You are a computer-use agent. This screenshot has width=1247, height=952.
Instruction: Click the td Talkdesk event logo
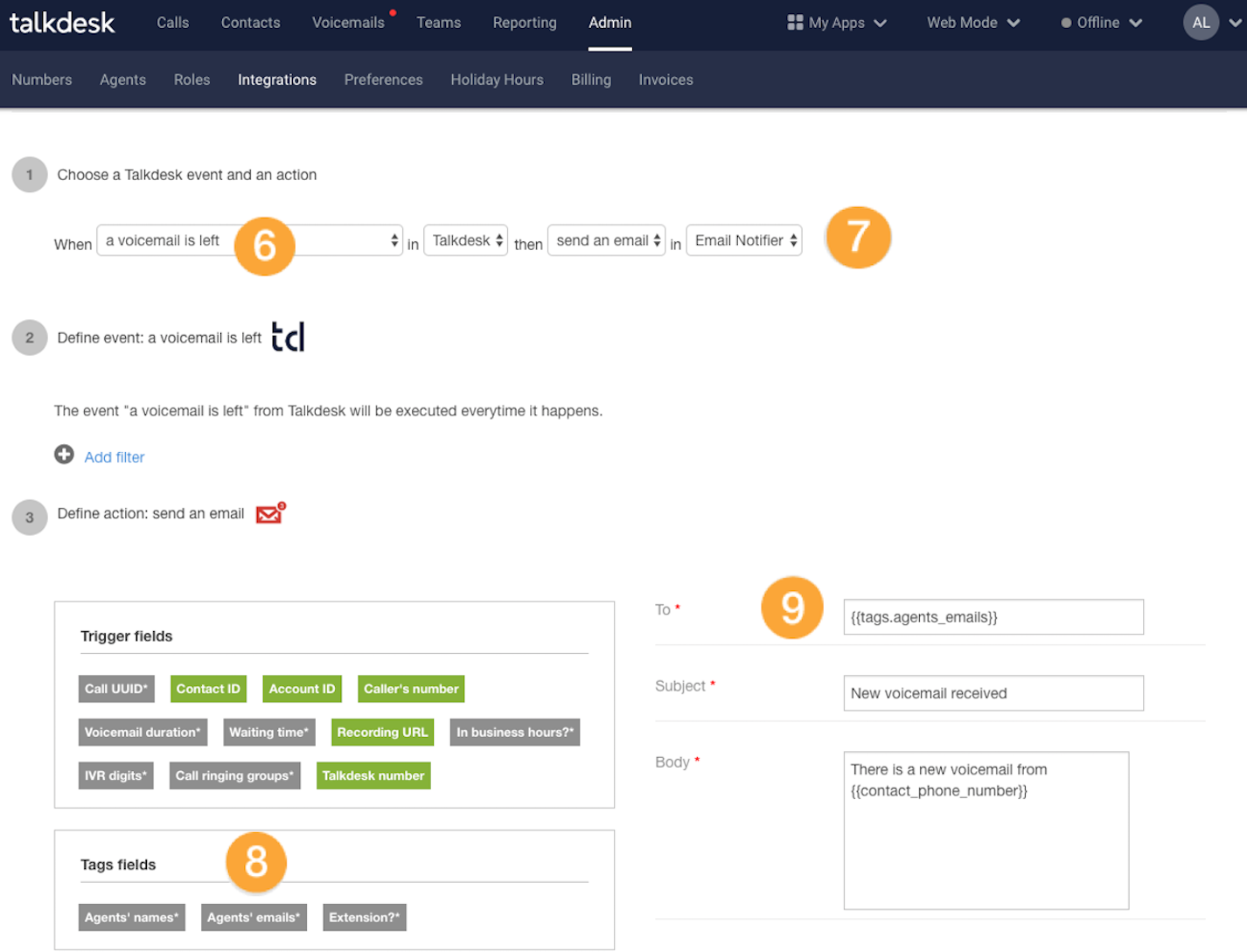pyautogui.click(x=288, y=337)
